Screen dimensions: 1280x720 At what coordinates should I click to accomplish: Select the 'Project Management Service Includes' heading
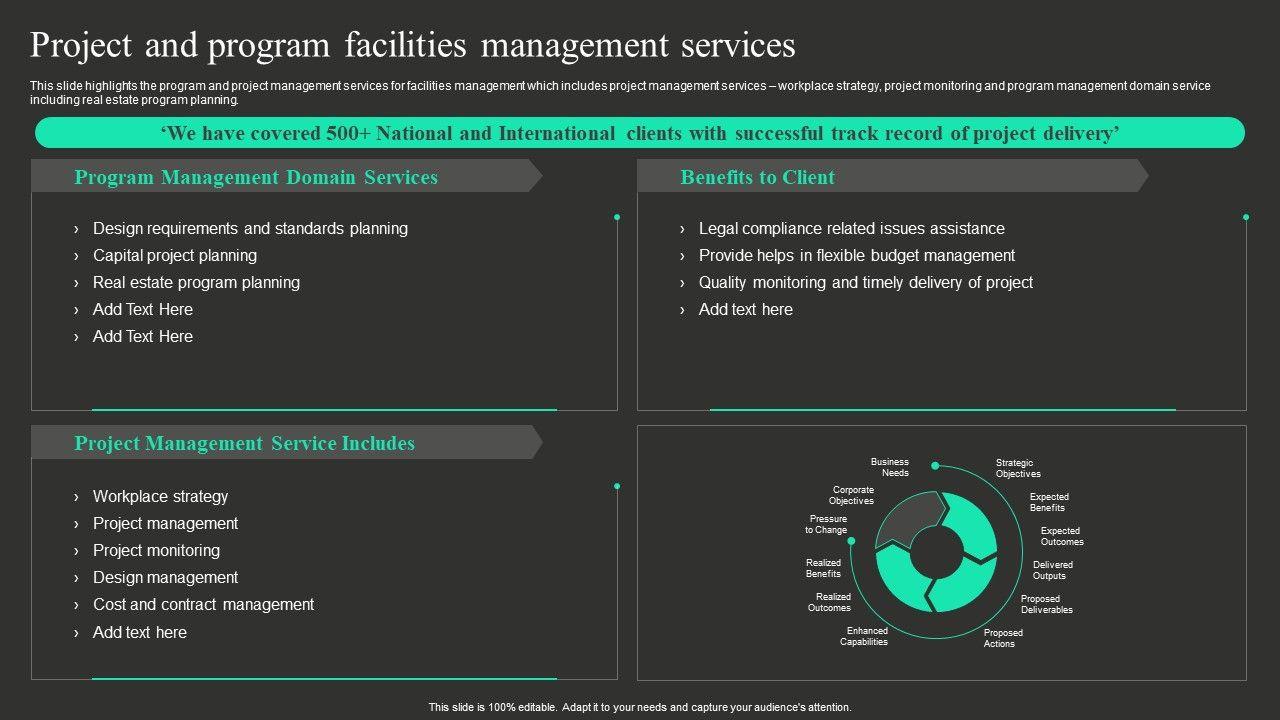[x=244, y=443]
